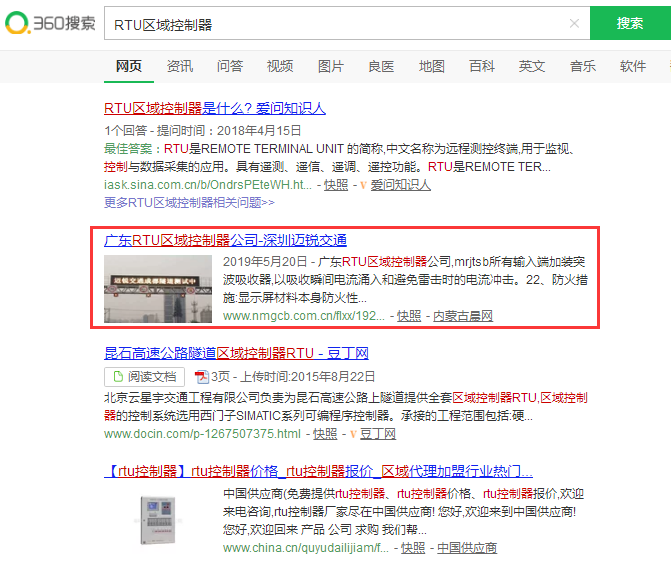Open 更多RTU区域控制器相关问题>> link
Image resolution: width=671 pixels, height=566 pixels.
[x=189, y=202]
